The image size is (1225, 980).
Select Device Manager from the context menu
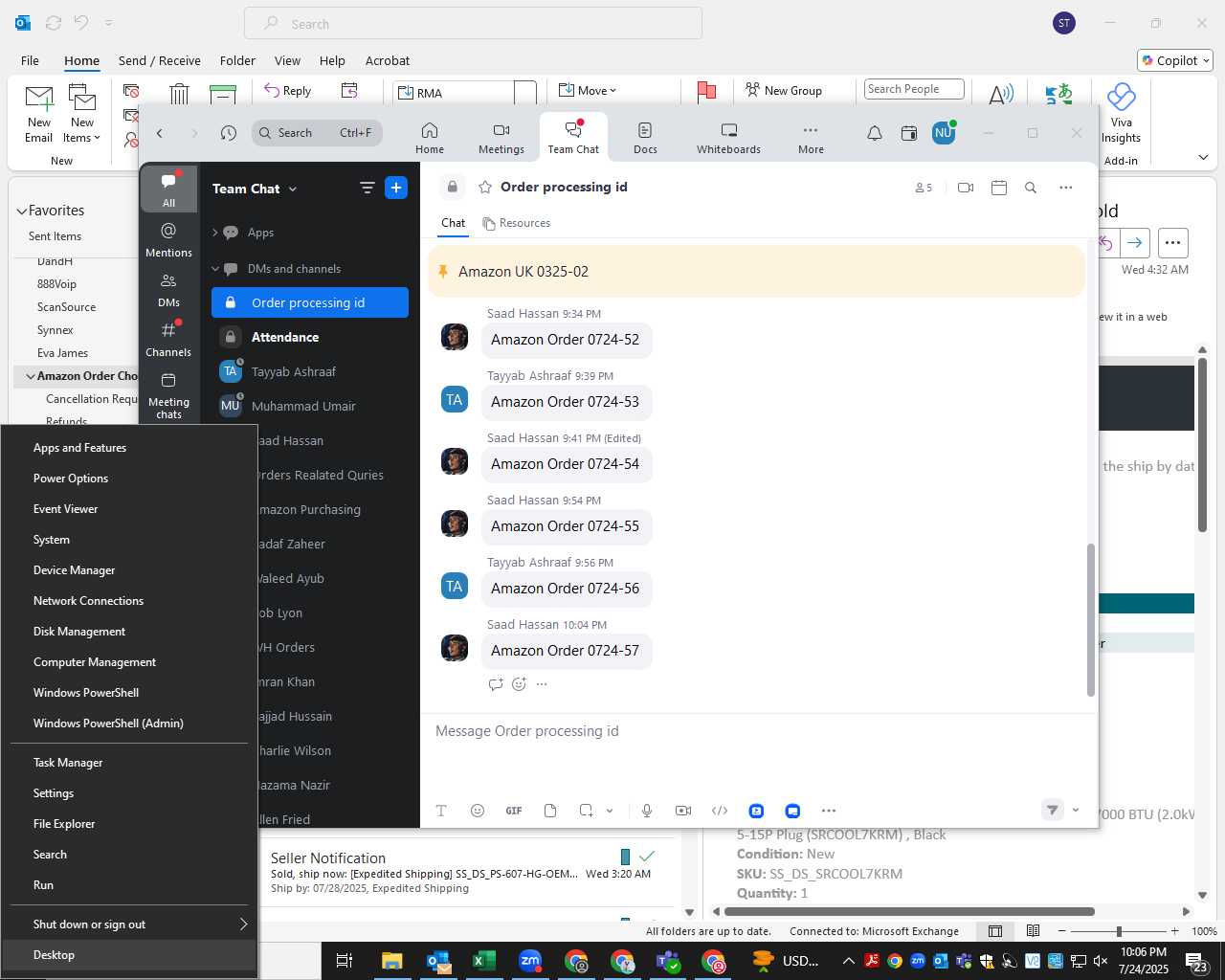pos(128,570)
